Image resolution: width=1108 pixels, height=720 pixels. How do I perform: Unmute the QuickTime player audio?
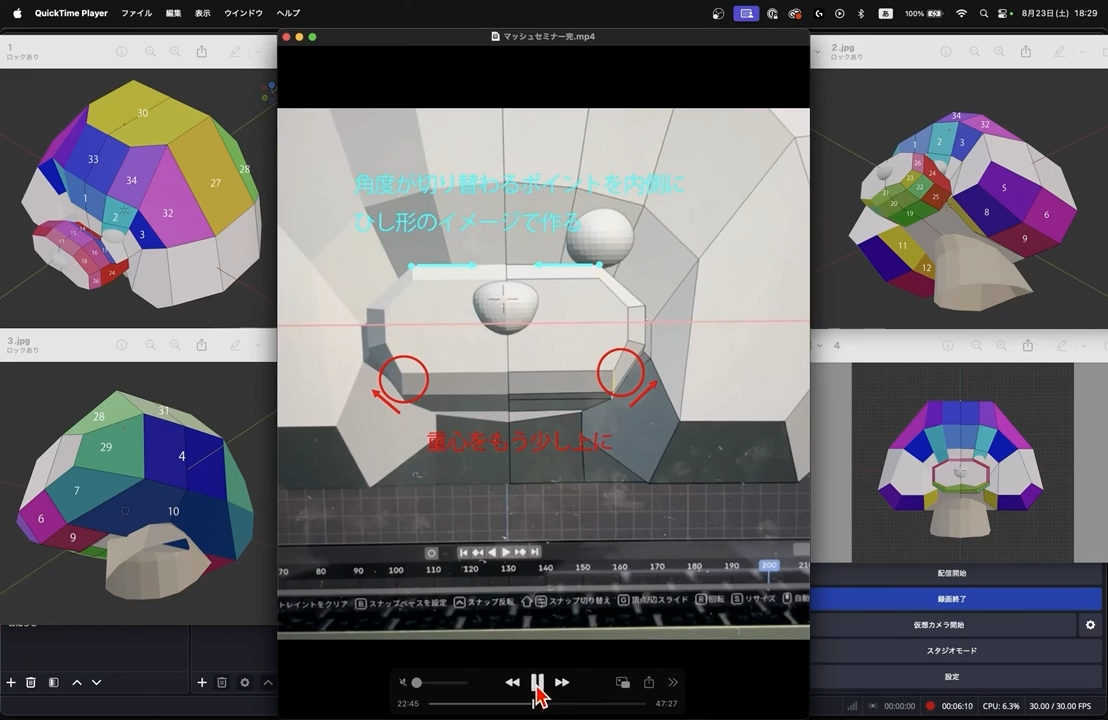[403, 683]
